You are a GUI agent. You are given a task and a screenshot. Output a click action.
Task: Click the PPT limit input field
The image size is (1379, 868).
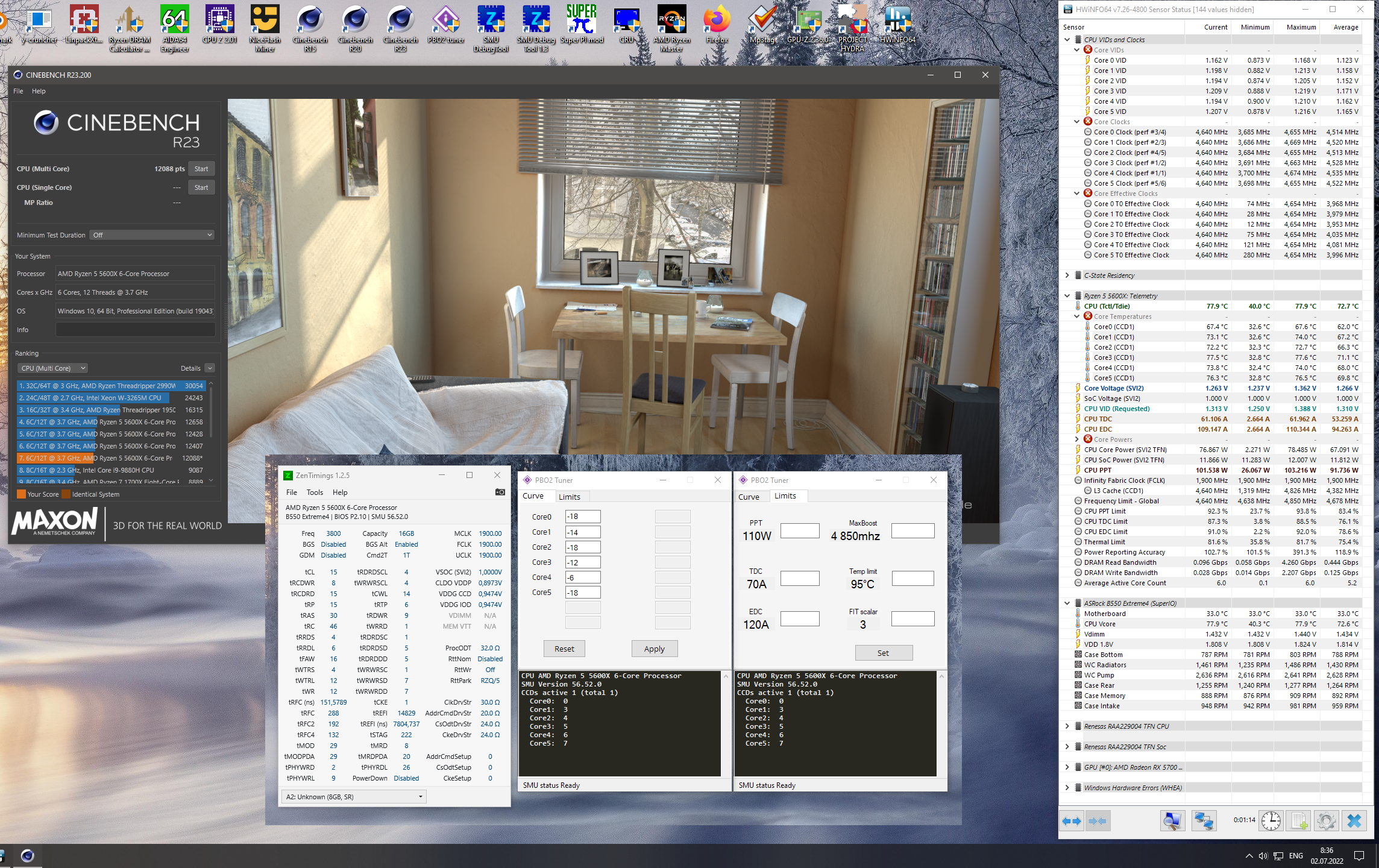pyautogui.click(x=800, y=530)
